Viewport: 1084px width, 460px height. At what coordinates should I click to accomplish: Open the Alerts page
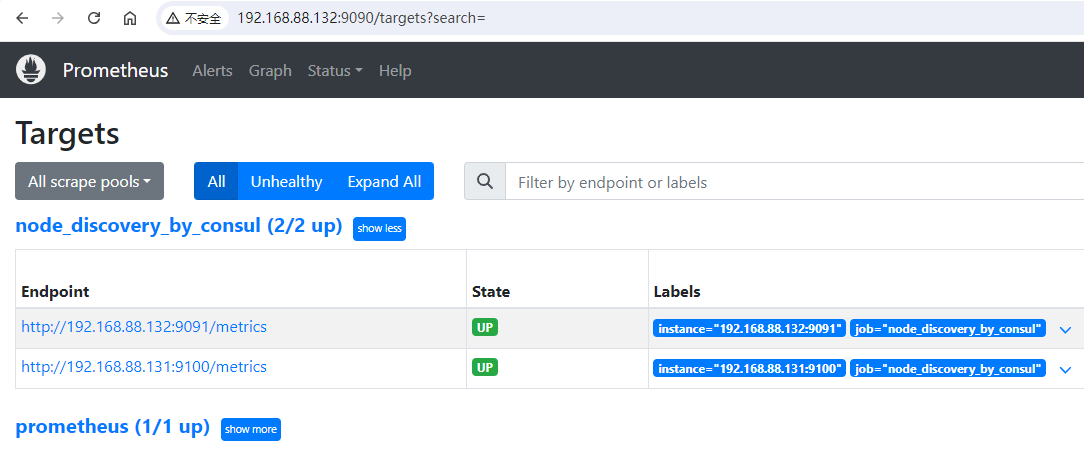212,71
